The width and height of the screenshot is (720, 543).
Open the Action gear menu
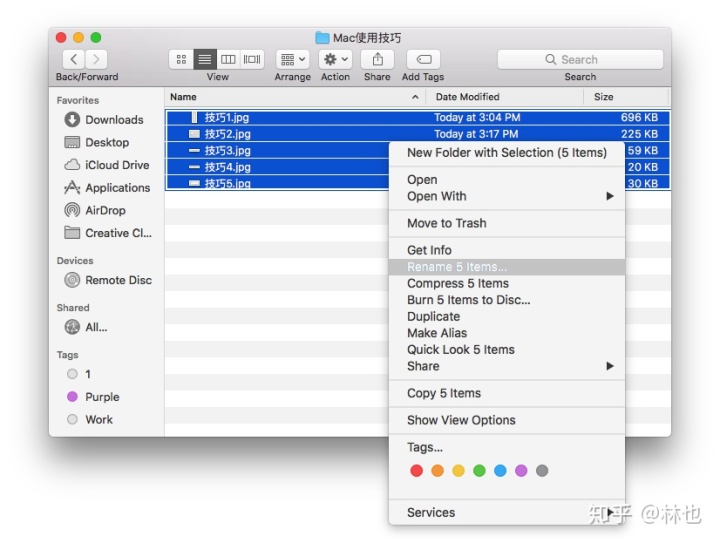coord(336,59)
